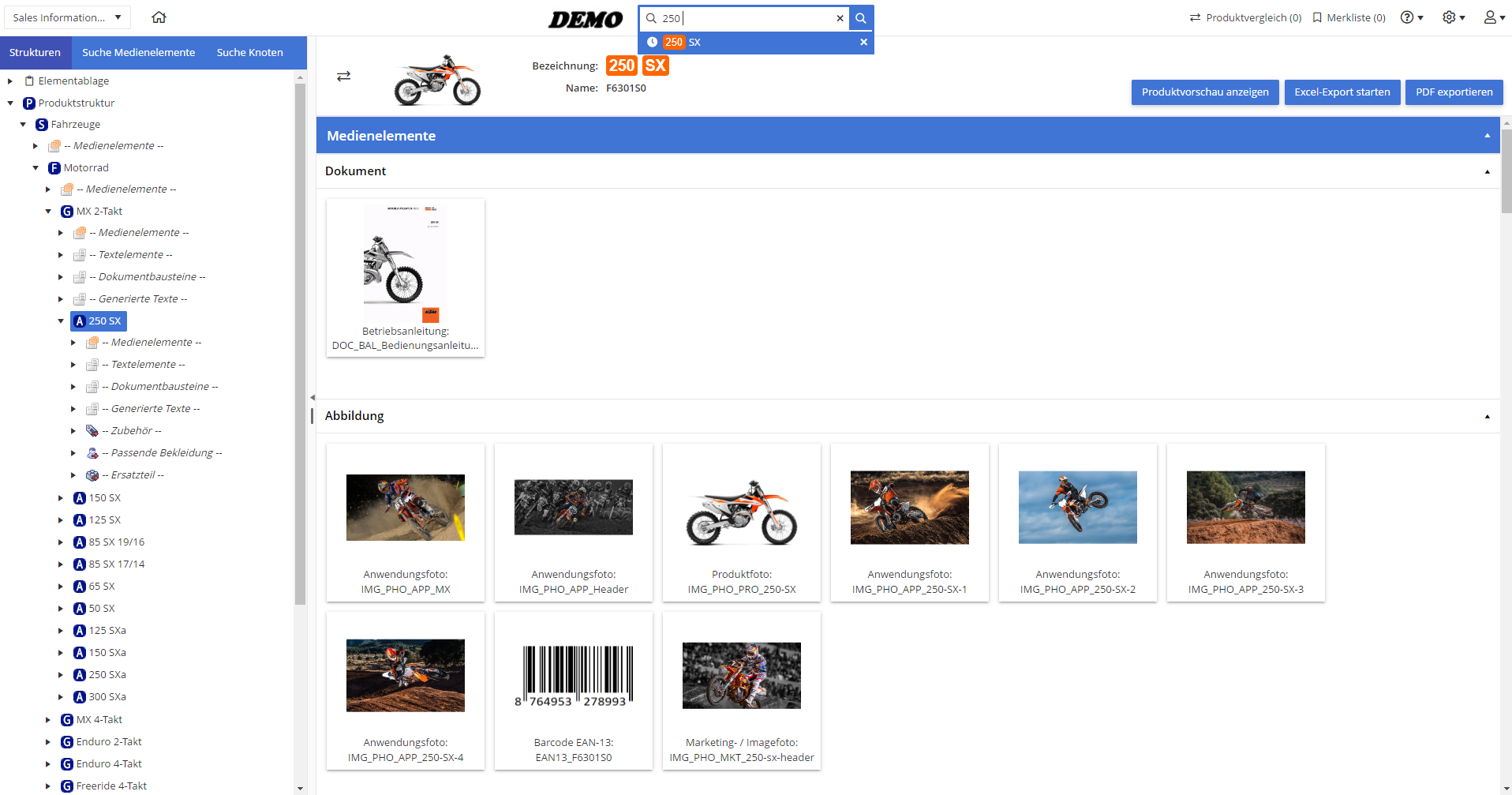Click the tree panel vertical scrollbar
The image size is (1512, 795).
pyautogui.click(x=300, y=343)
